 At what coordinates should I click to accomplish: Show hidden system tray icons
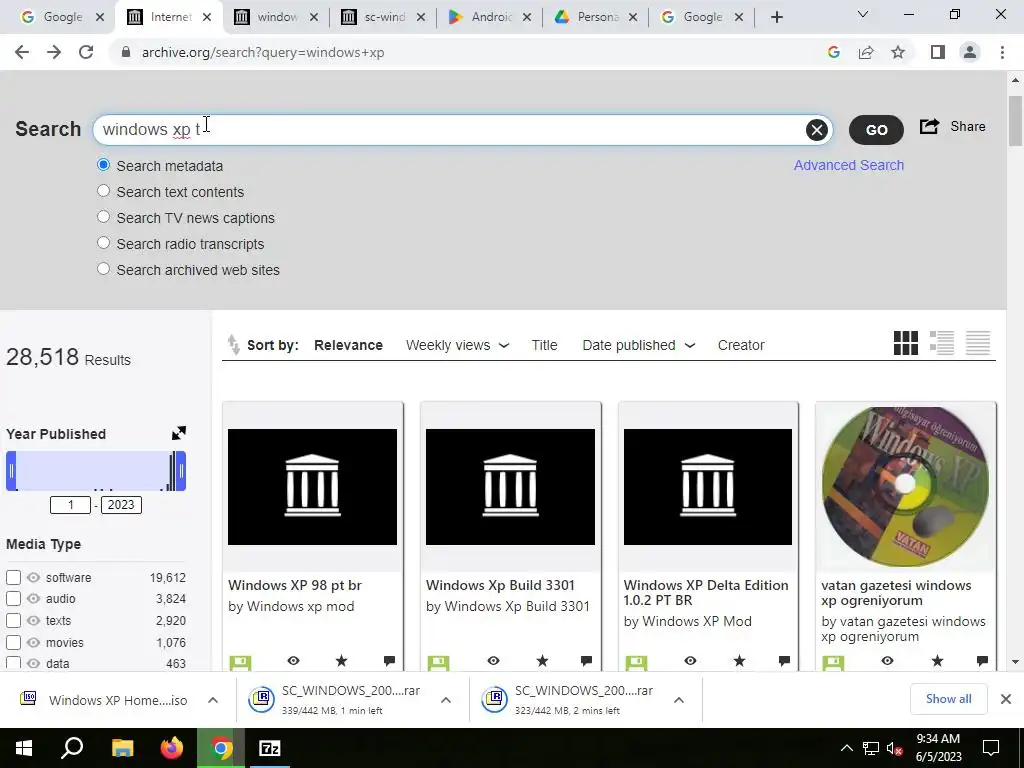846,748
